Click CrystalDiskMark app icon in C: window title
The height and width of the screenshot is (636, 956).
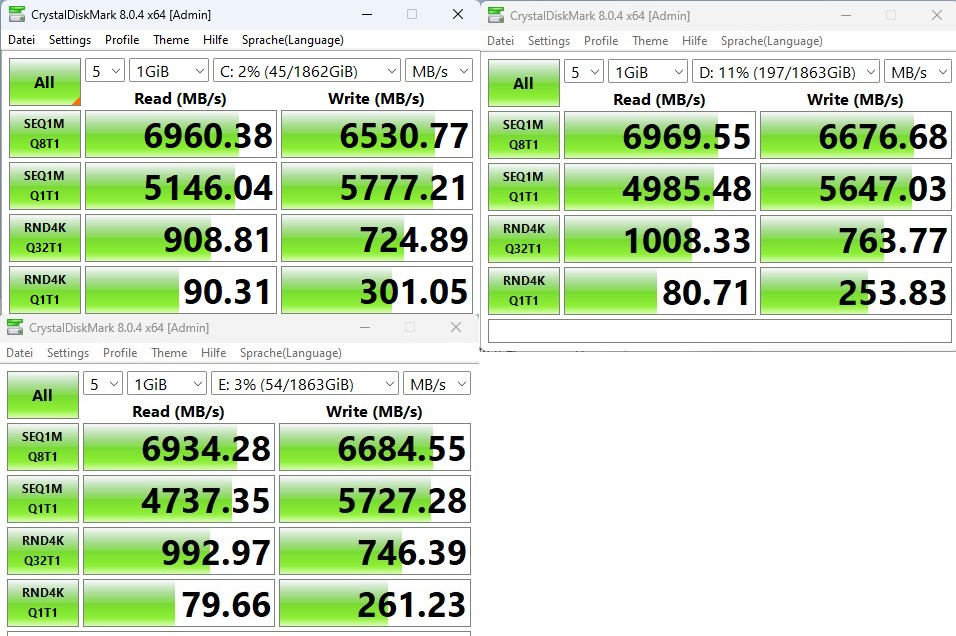pyautogui.click(x=17, y=14)
